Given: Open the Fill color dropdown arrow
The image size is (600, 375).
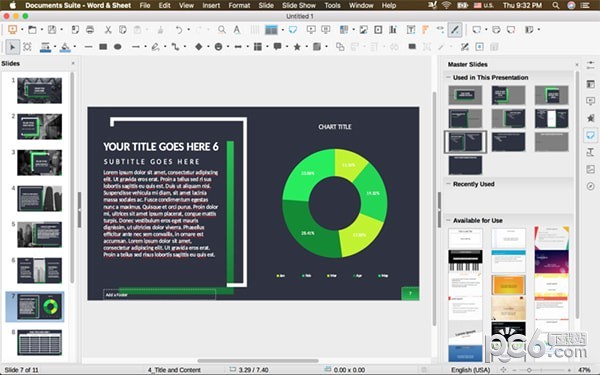Looking at the screenshot, I should 75,47.
